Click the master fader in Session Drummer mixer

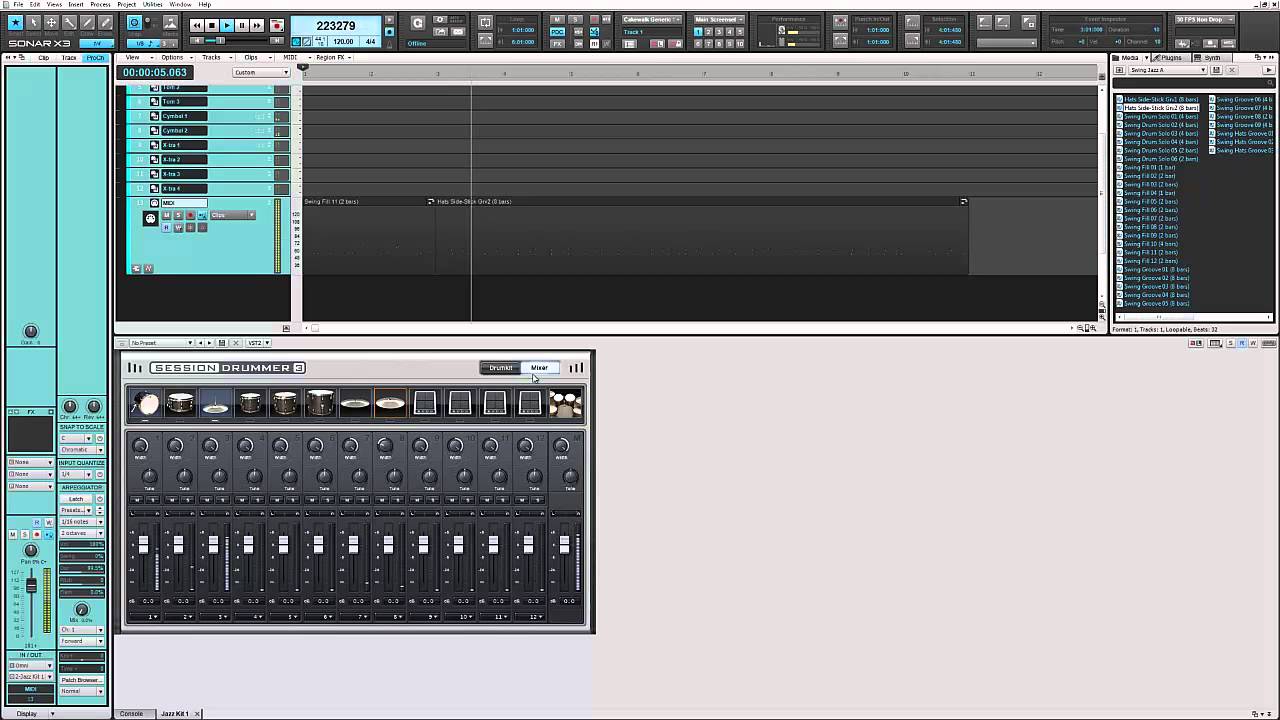(564, 546)
